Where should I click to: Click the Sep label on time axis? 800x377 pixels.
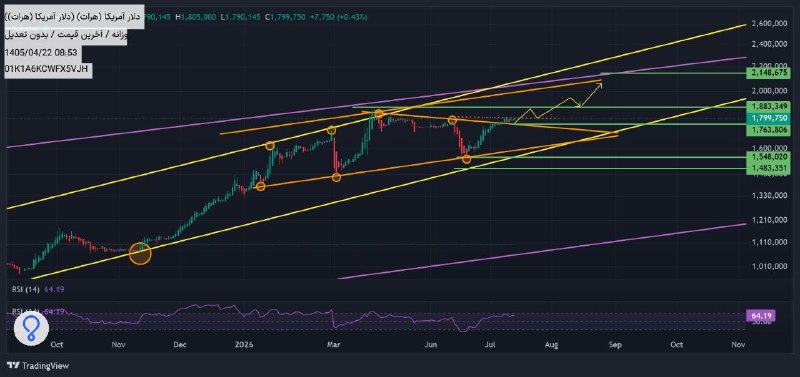tap(615, 345)
